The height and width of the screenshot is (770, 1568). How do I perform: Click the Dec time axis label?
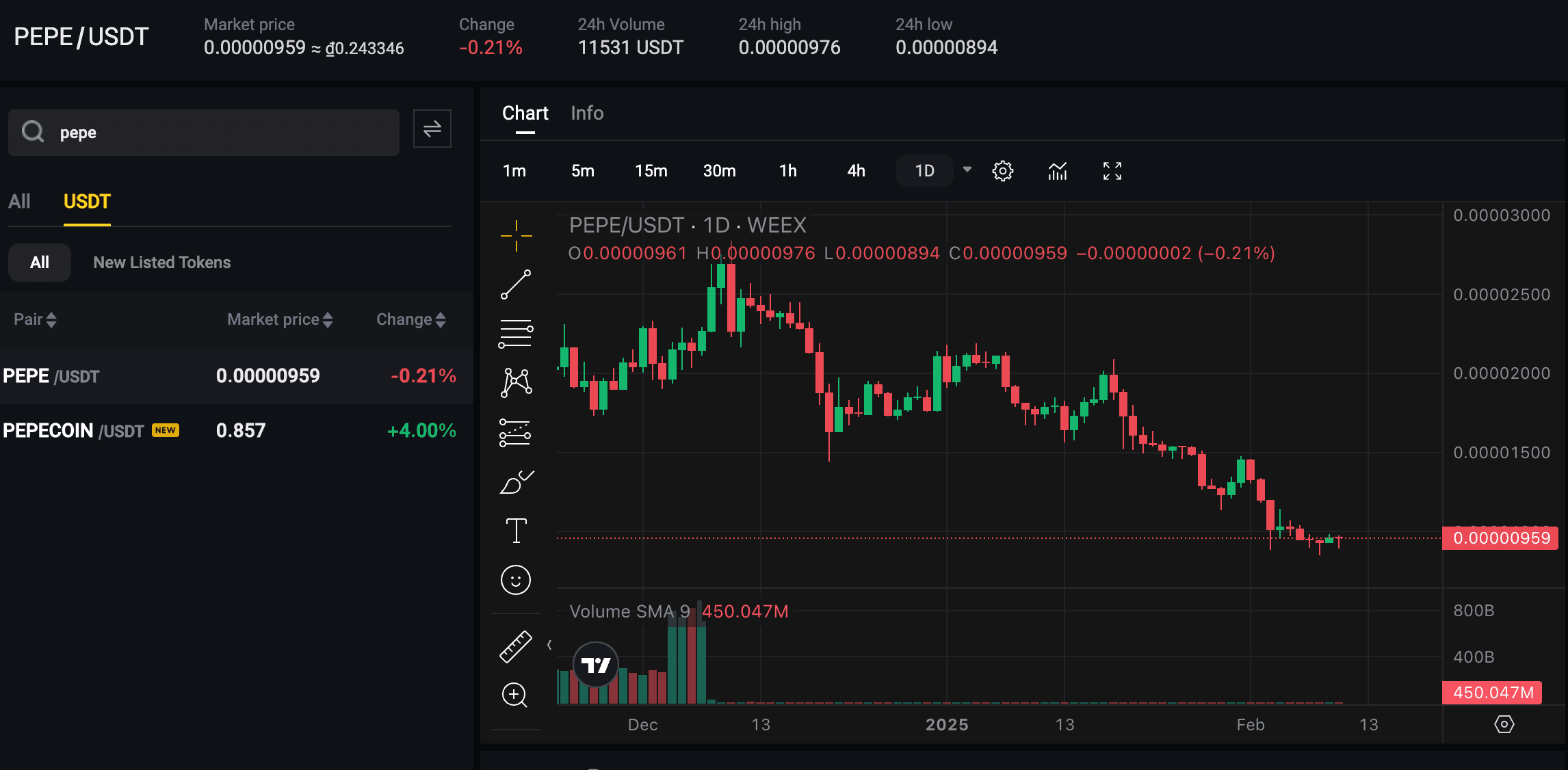click(643, 725)
